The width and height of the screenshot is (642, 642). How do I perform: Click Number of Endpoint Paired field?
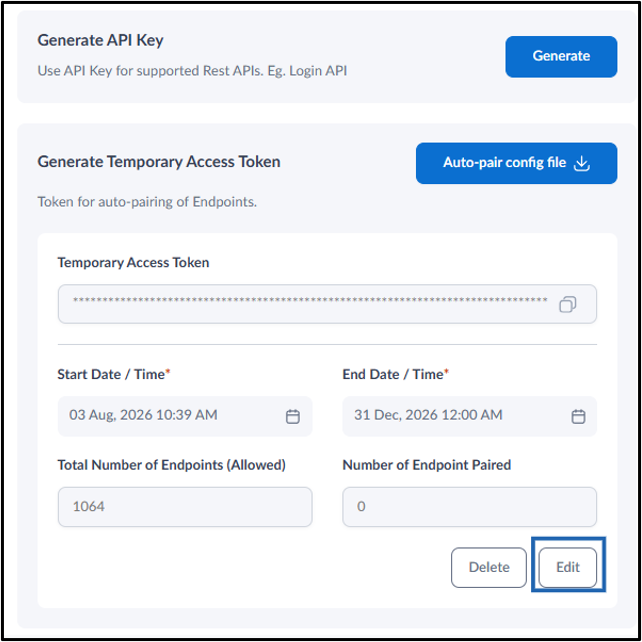click(x=469, y=506)
